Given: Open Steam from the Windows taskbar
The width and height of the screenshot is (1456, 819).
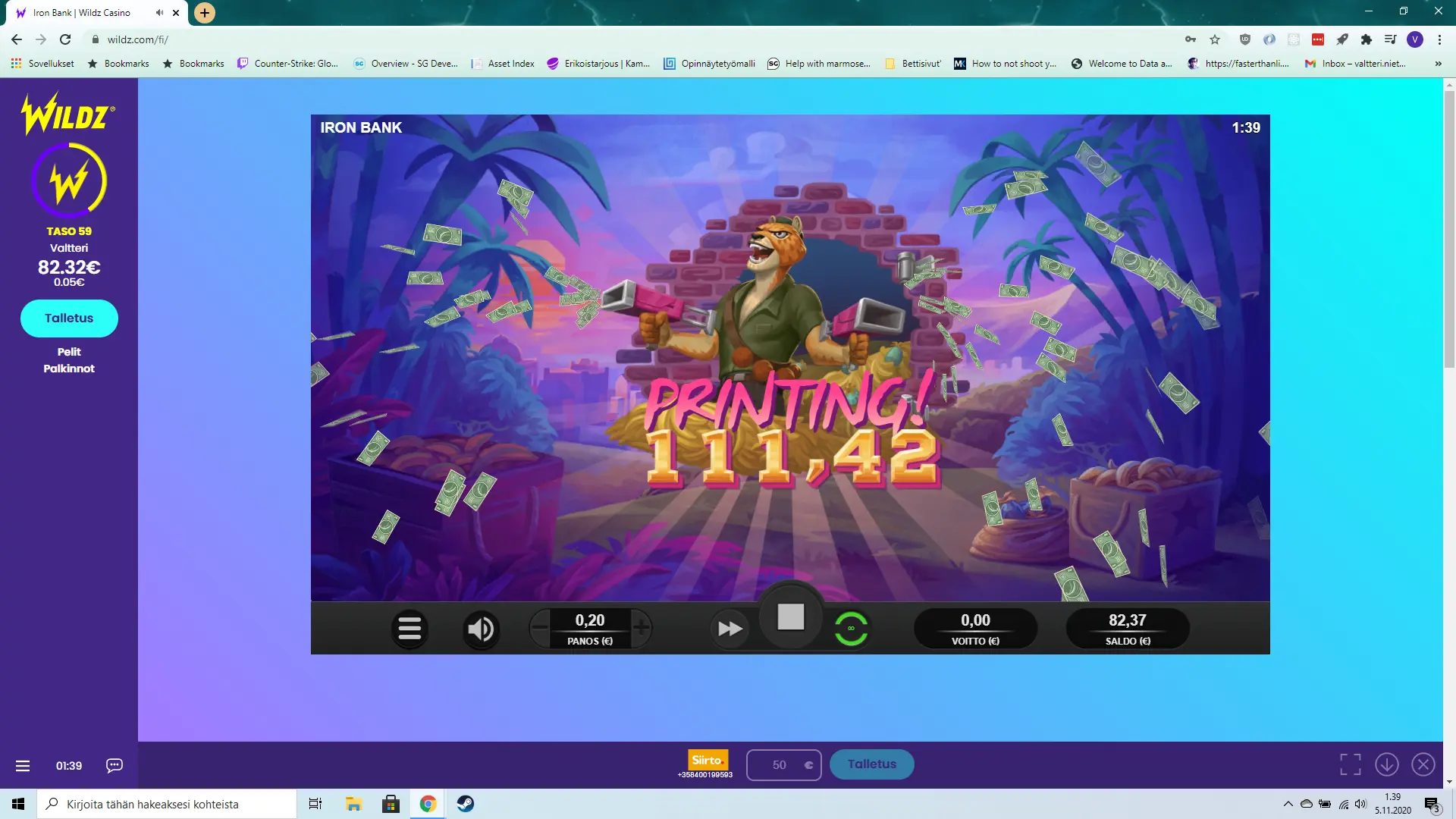Looking at the screenshot, I should [x=466, y=804].
